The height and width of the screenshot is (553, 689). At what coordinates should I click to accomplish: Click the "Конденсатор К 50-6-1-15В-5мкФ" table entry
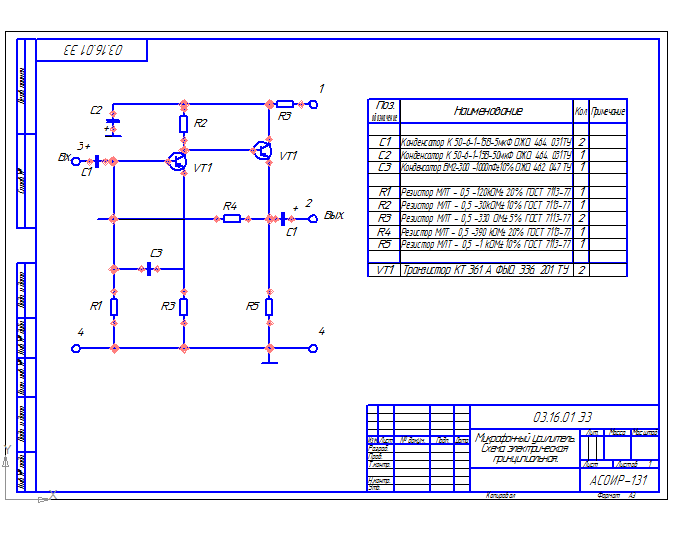pos(486,142)
